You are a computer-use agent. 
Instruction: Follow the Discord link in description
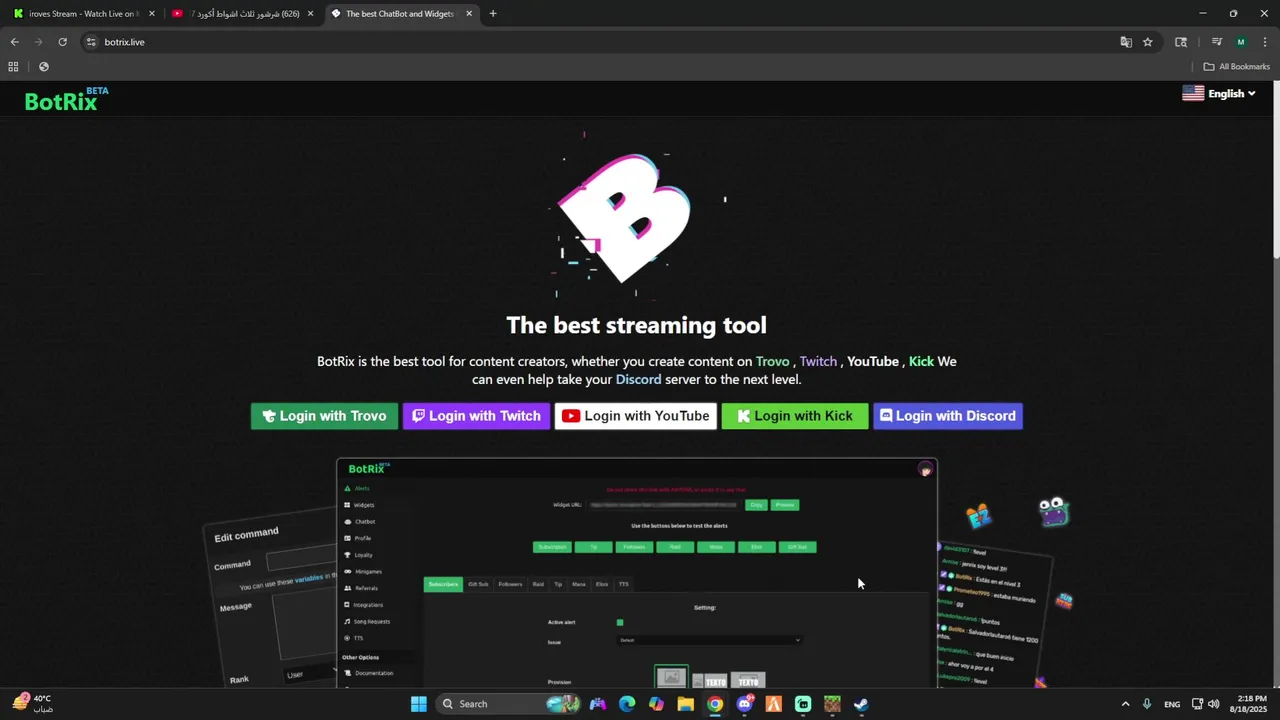[638, 379]
